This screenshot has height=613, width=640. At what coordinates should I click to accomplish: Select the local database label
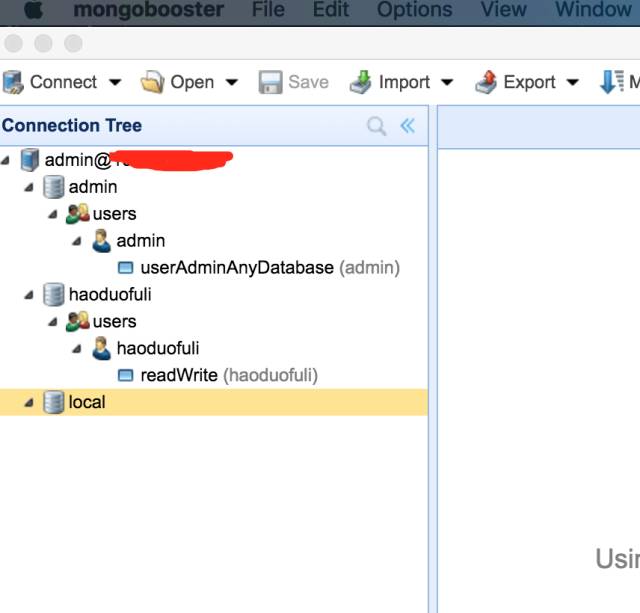pyautogui.click(x=87, y=402)
